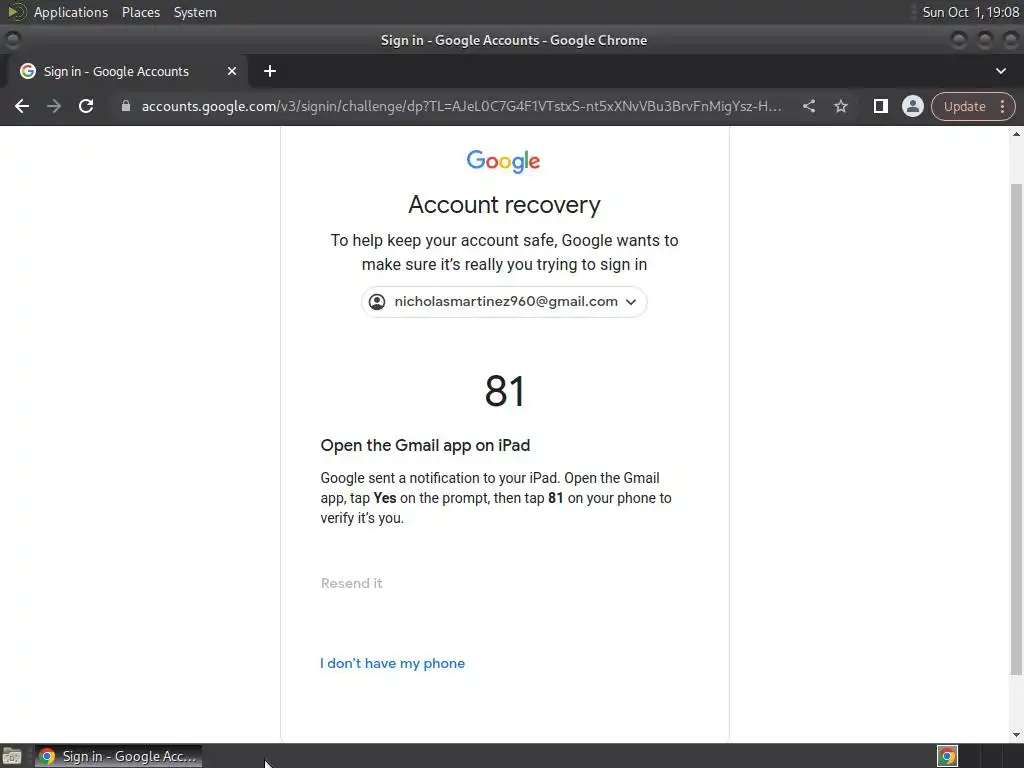1024x768 pixels.
Task: View site security lock info
Action: 126,106
